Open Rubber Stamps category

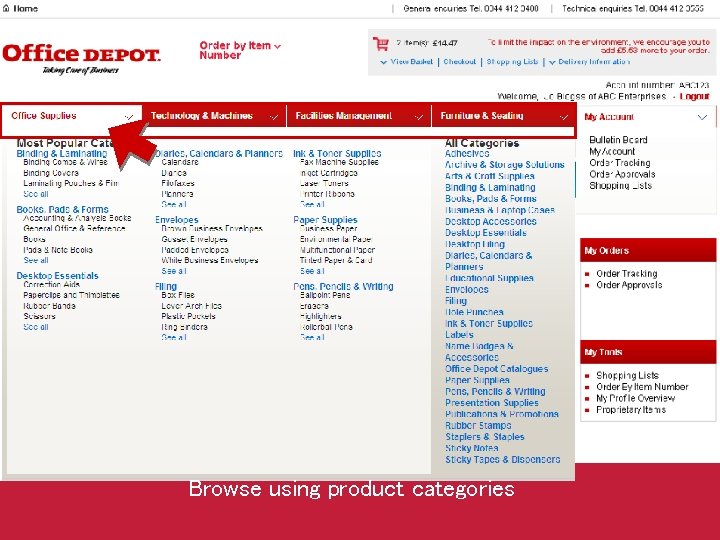tap(478, 426)
